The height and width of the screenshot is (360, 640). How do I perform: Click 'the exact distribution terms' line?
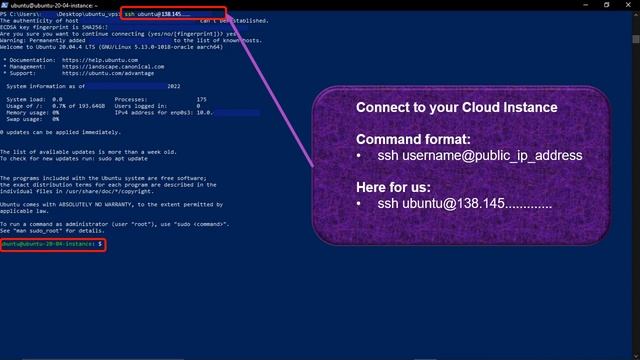(108, 184)
